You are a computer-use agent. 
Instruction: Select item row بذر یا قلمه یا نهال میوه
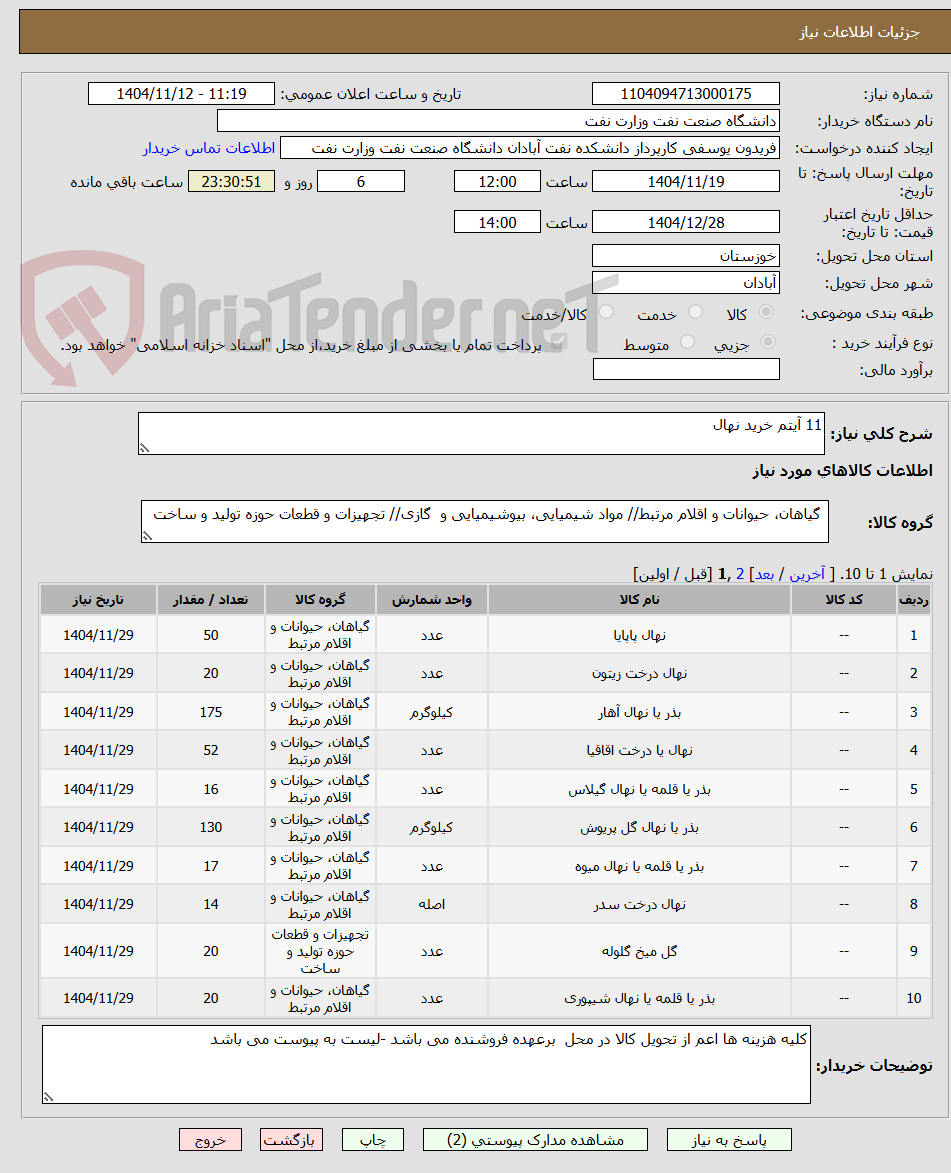pyautogui.click(x=486, y=866)
